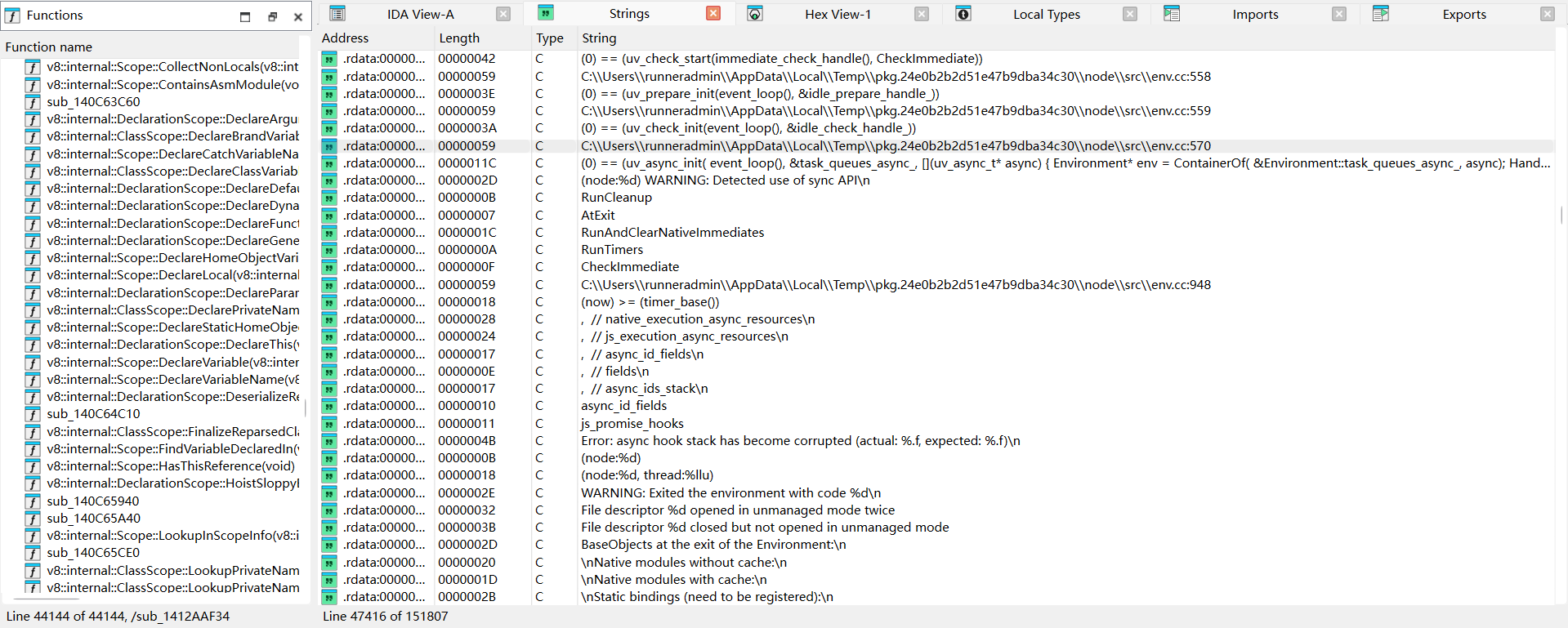Image resolution: width=1568 pixels, height=628 pixels.
Task: Switch to the Imports tab
Action: click(1254, 14)
